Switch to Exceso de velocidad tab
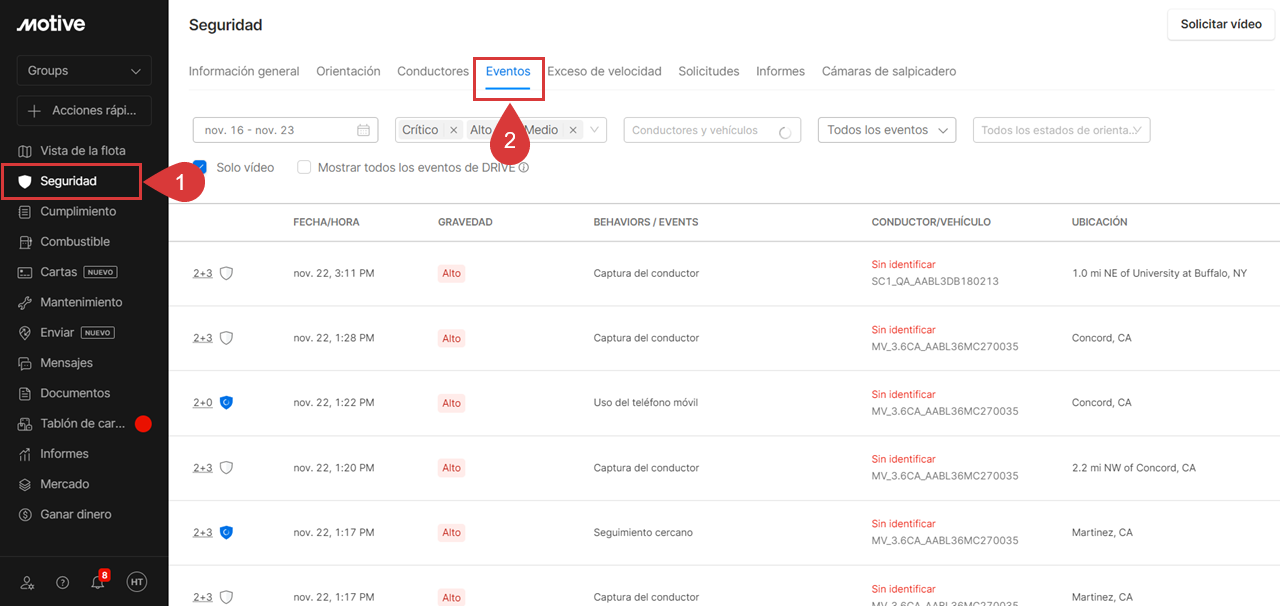 pyautogui.click(x=604, y=71)
